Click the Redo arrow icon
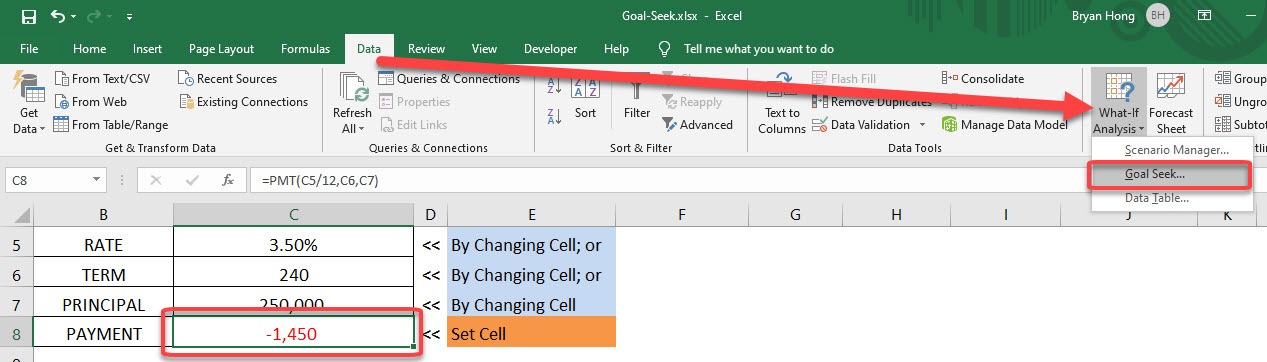 93,17
